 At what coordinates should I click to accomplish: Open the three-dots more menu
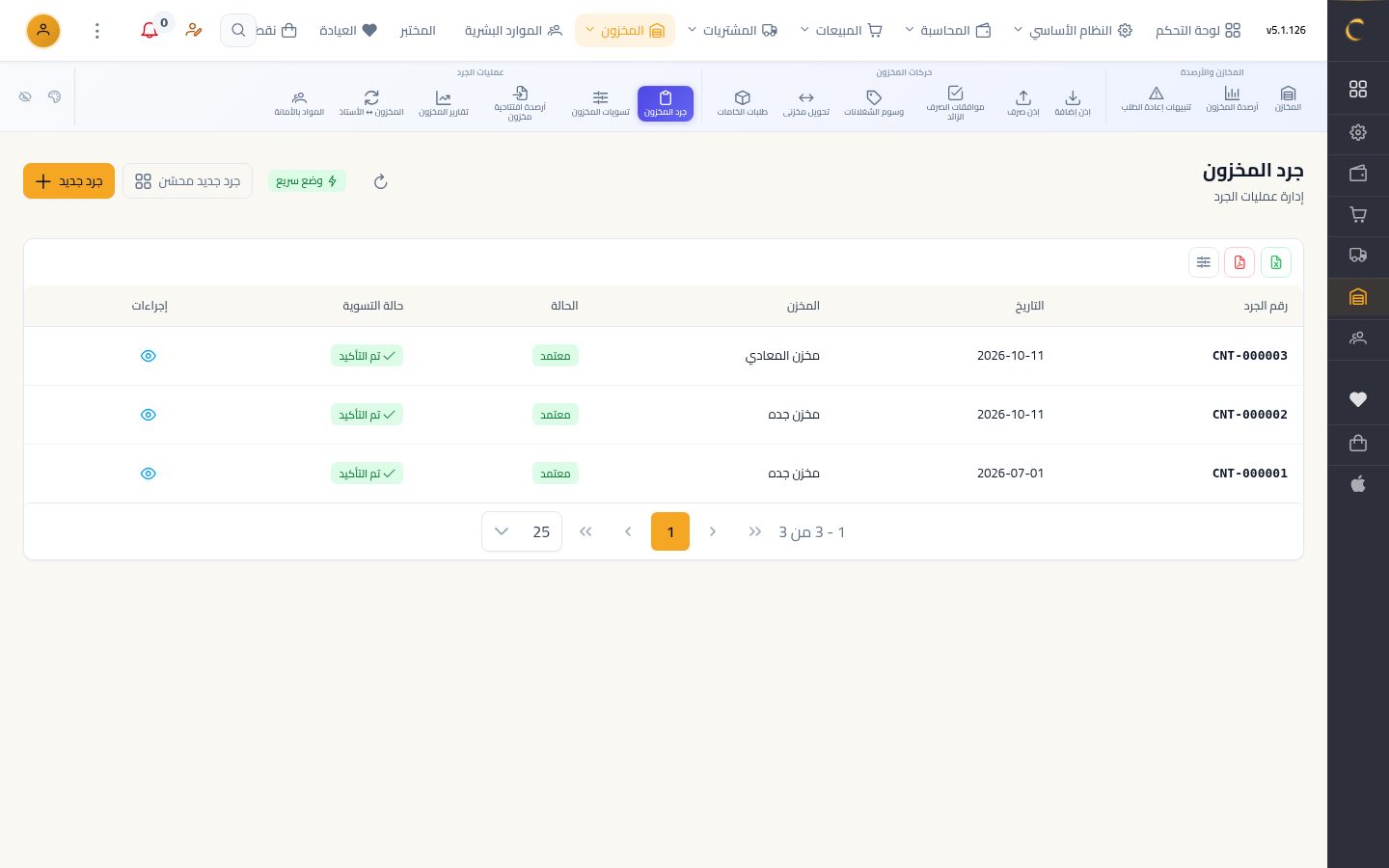(x=97, y=31)
